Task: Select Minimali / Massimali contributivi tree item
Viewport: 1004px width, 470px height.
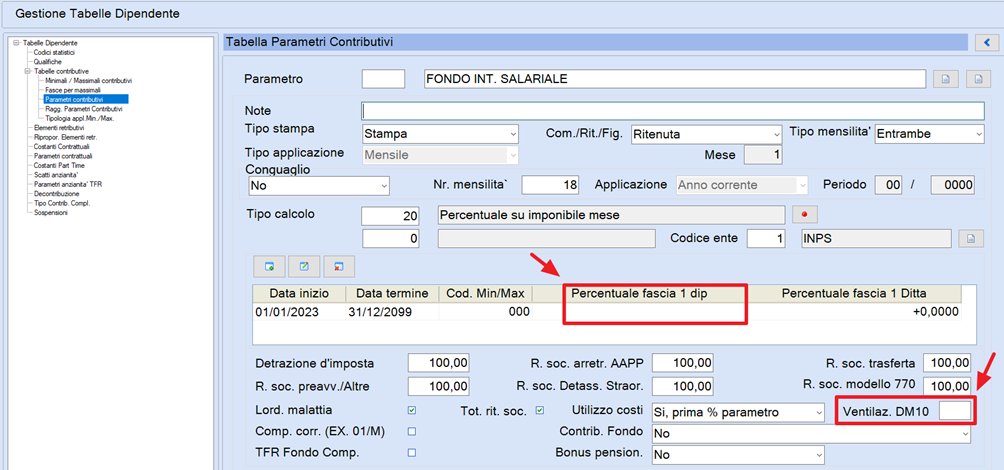Action: coord(88,81)
